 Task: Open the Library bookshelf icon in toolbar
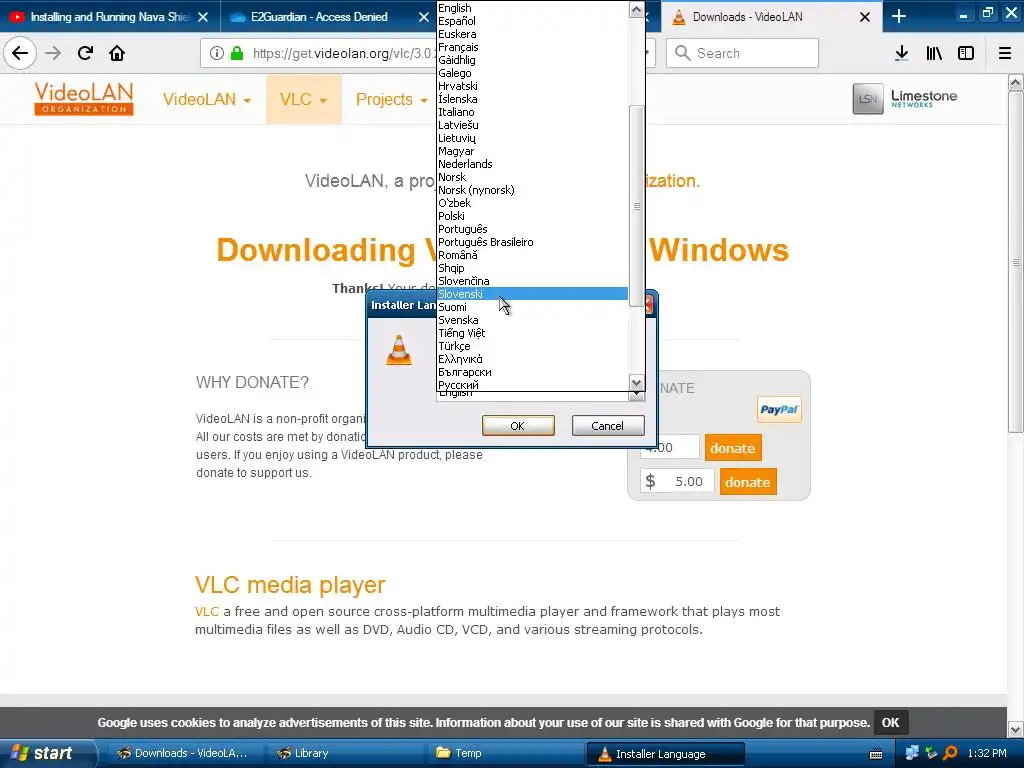(934, 53)
